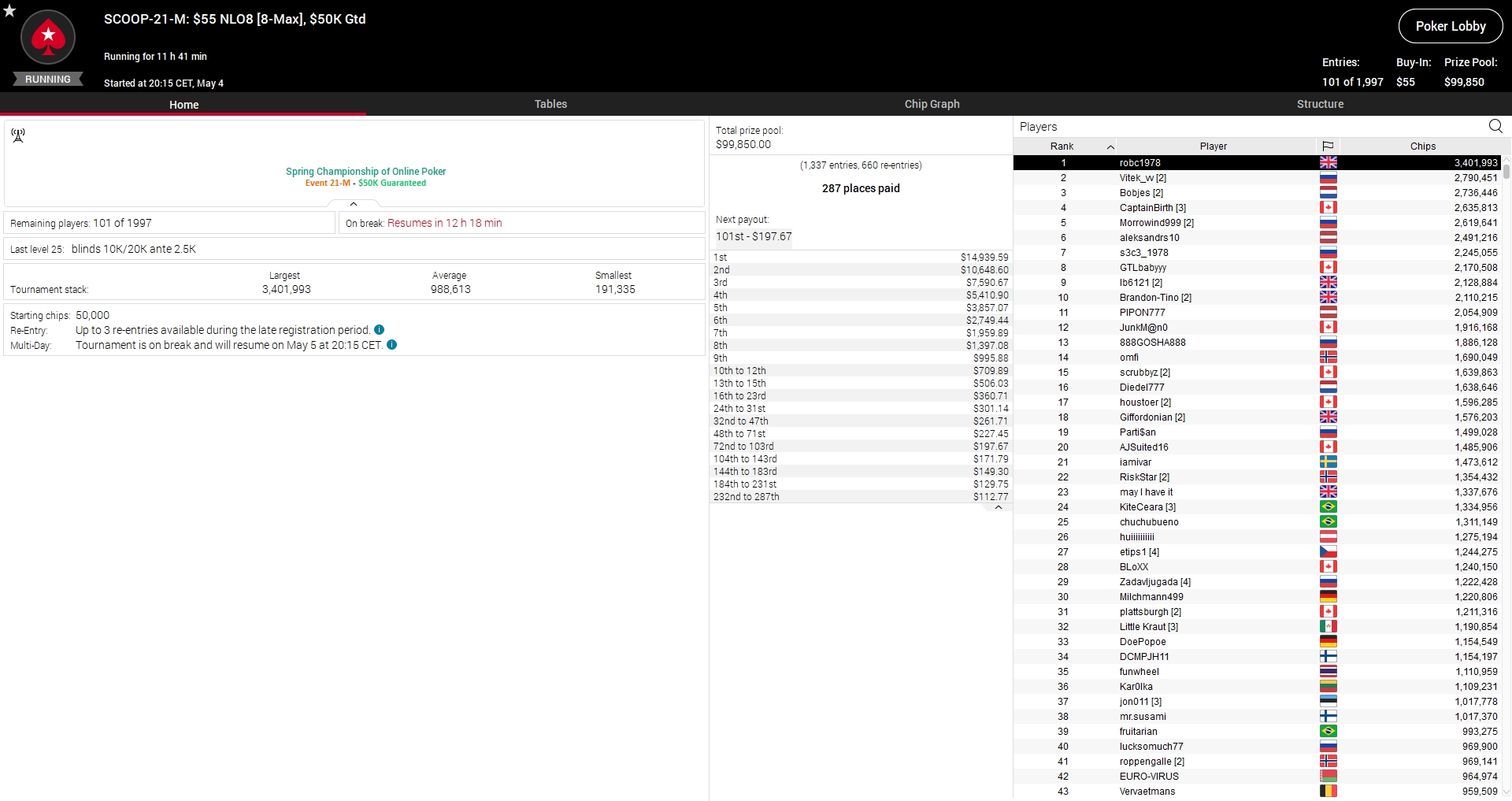Collapse the tournament banner with chevron
1512x801 pixels.
(354, 204)
